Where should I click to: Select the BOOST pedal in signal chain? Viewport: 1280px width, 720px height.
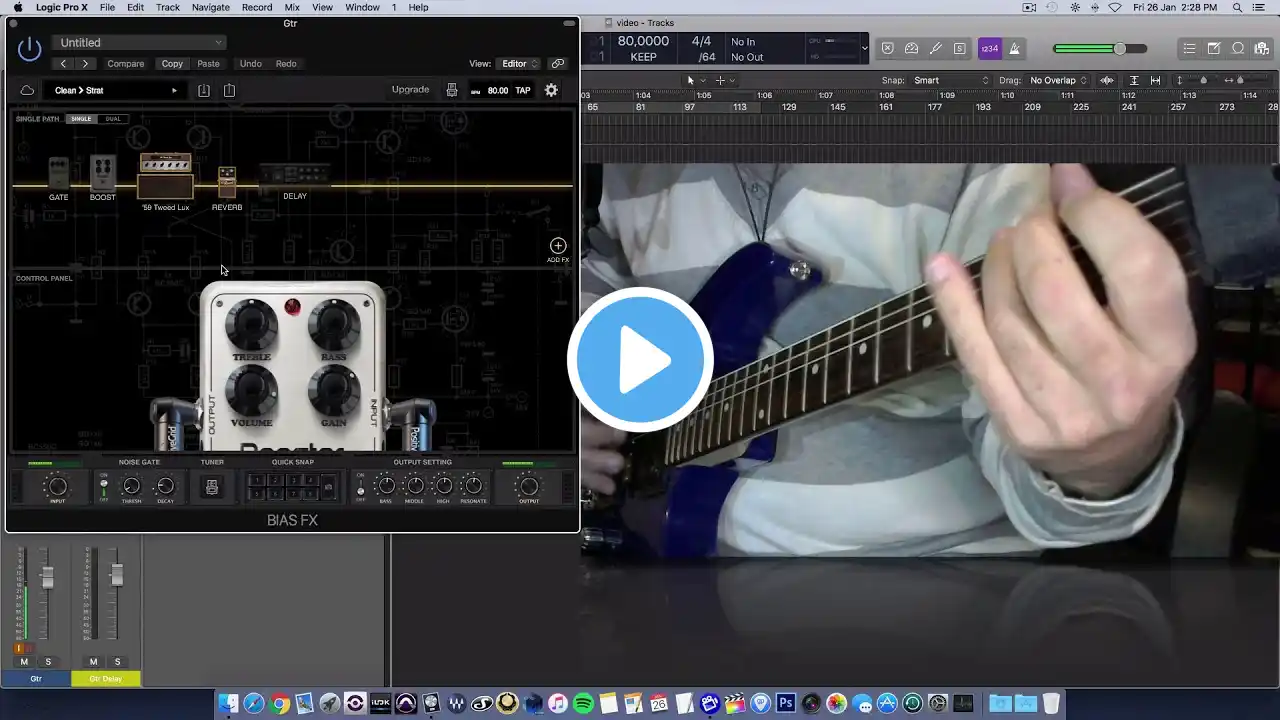coord(103,174)
